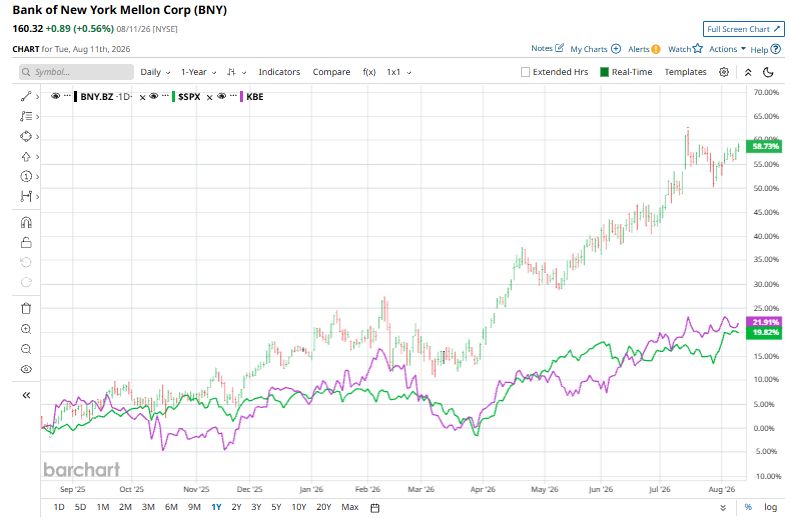
Task: Toggle the magnet snap mode
Action: click(26, 222)
